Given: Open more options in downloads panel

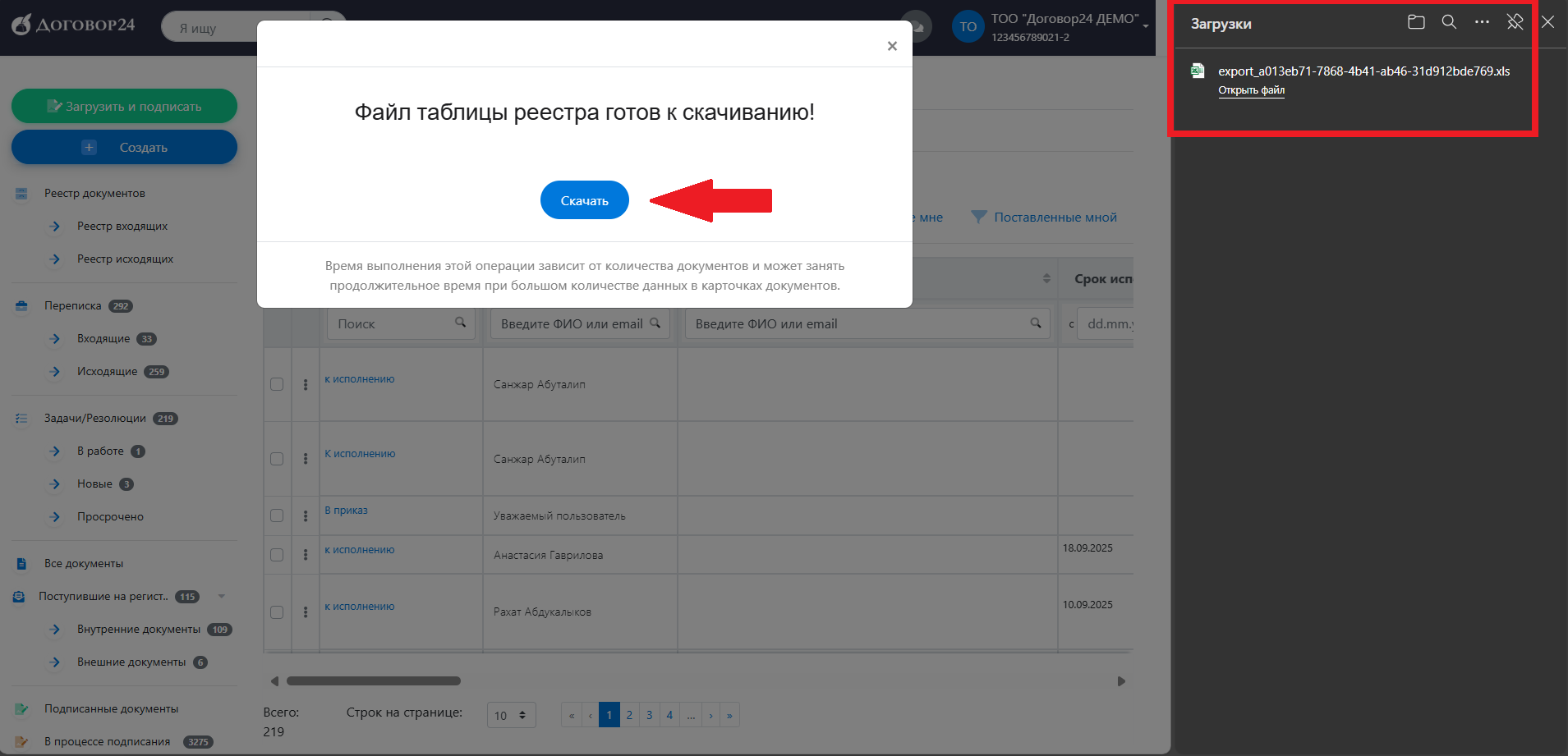Looking at the screenshot, I should (x=1482, y=22).
